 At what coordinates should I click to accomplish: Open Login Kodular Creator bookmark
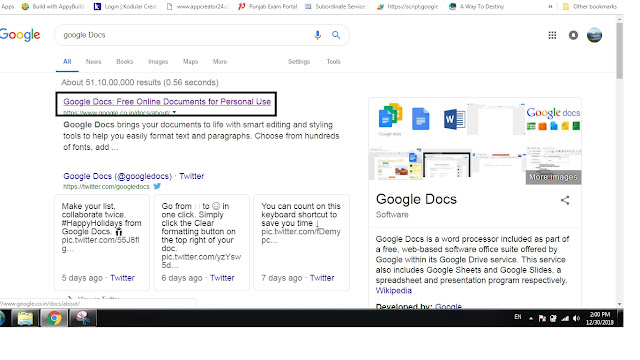(125, 7)
